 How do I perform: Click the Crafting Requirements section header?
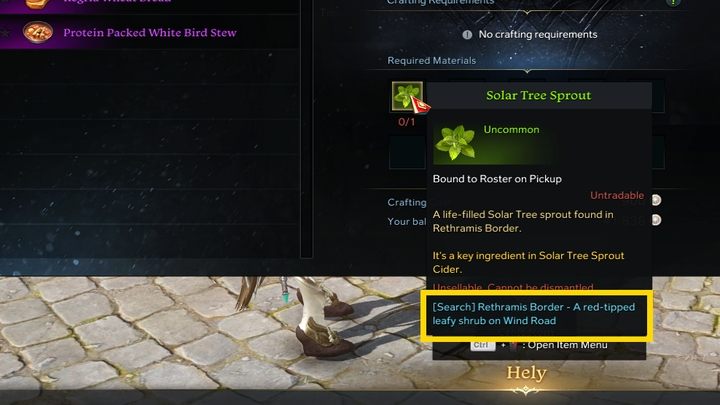click(440, 2)
